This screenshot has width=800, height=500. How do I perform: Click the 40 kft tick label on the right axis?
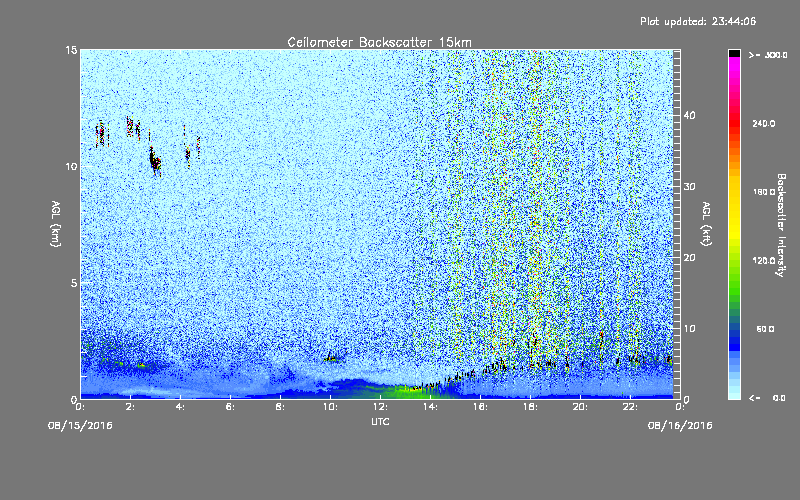(x=689, y=115)
